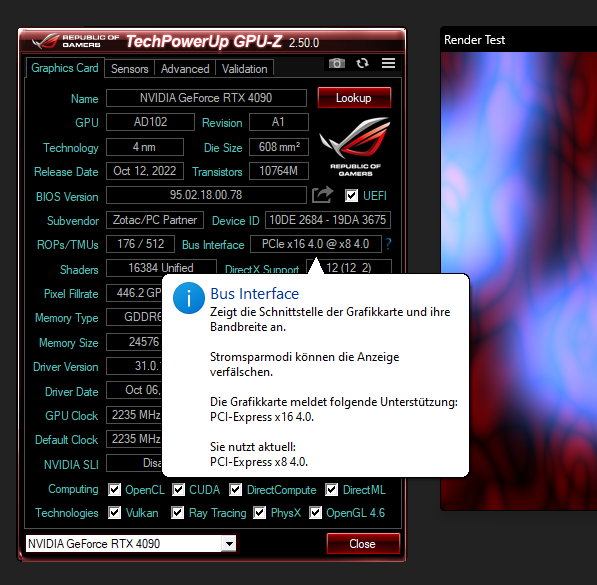The image size is (597, 585).
Task: Toggle the UEFI checkbox
Action: click(351, 196)
